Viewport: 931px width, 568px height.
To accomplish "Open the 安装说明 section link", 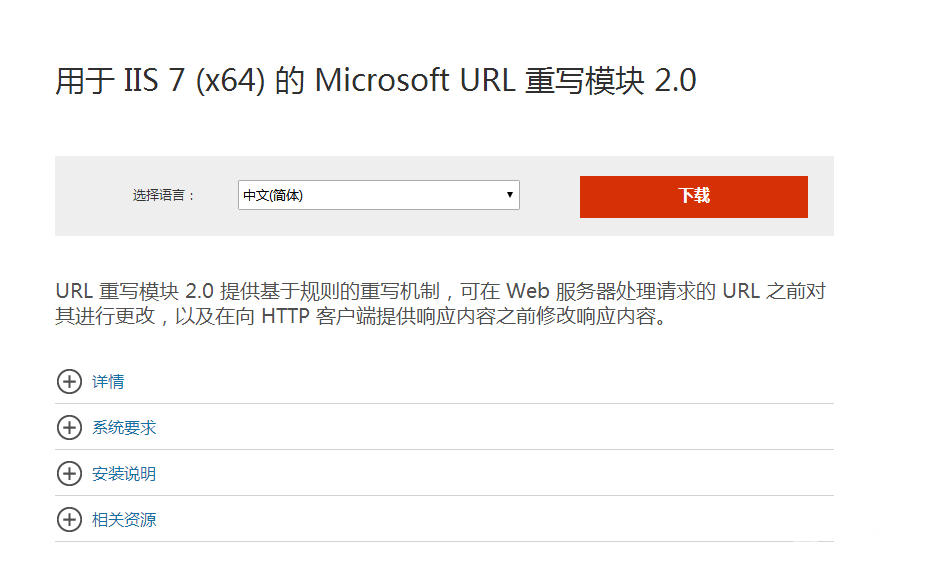I will coord(124,474).
